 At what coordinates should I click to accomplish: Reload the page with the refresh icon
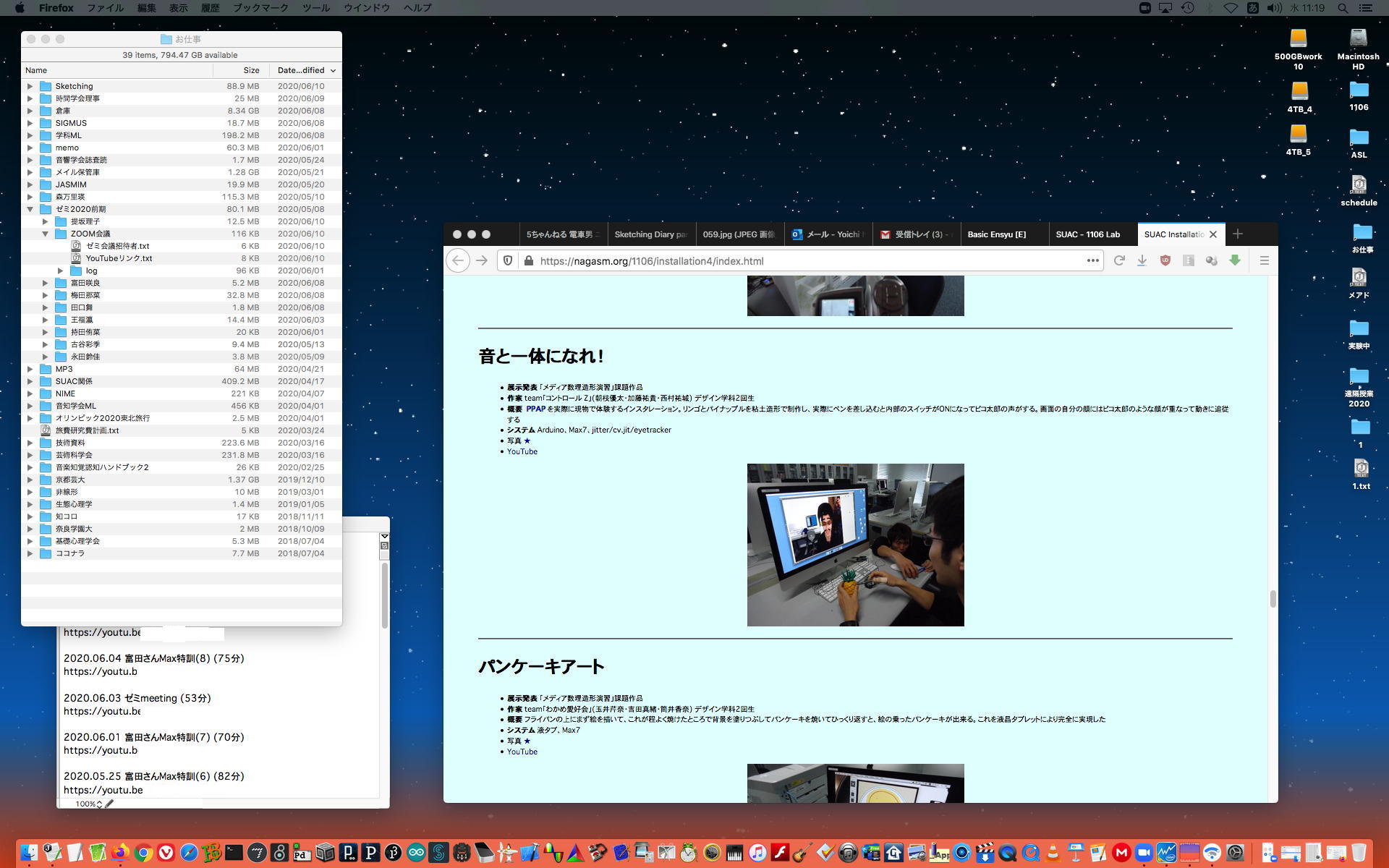(1119, 260)
